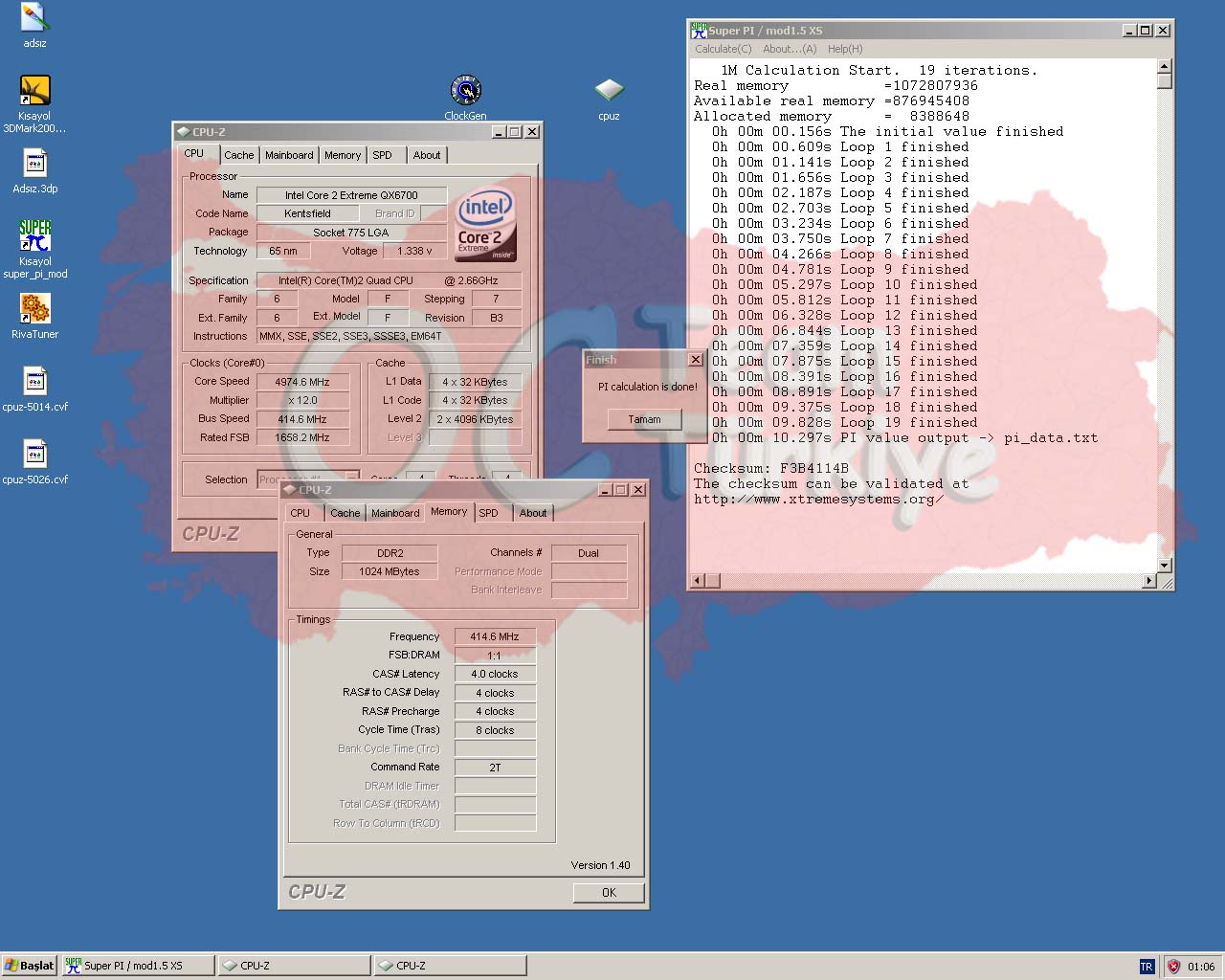Click the memory Type value DDR2

(x=390, y=553)
